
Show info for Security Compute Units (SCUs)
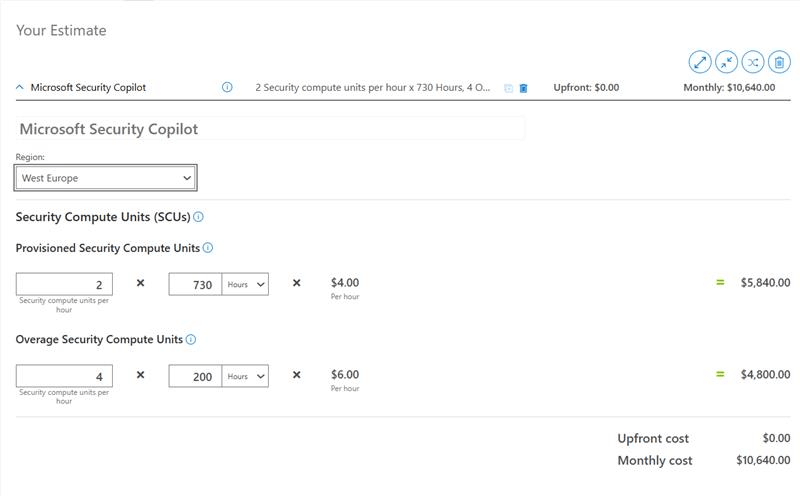[x=198, y=217]
